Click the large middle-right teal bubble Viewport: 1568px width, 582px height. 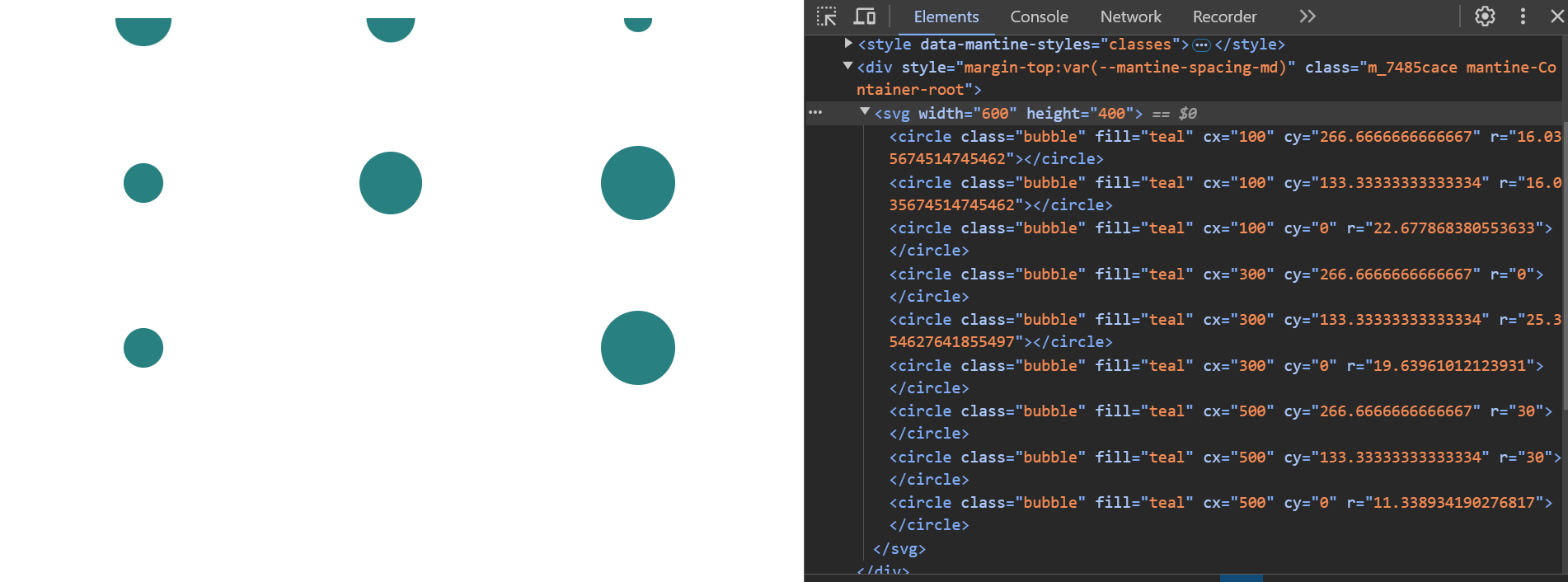point(638,183)
